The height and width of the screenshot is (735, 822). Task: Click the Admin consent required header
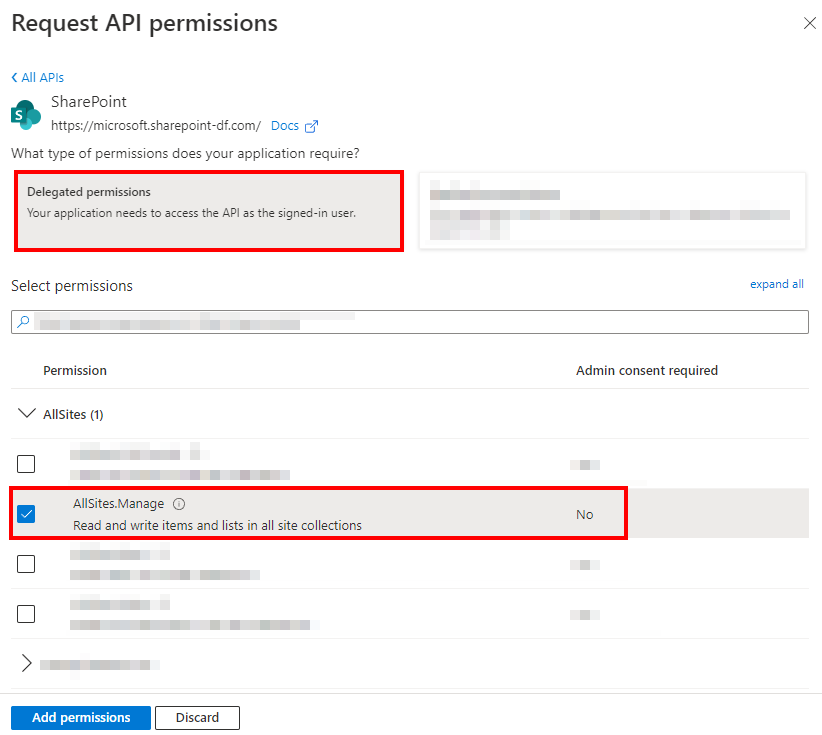point(647,371)
